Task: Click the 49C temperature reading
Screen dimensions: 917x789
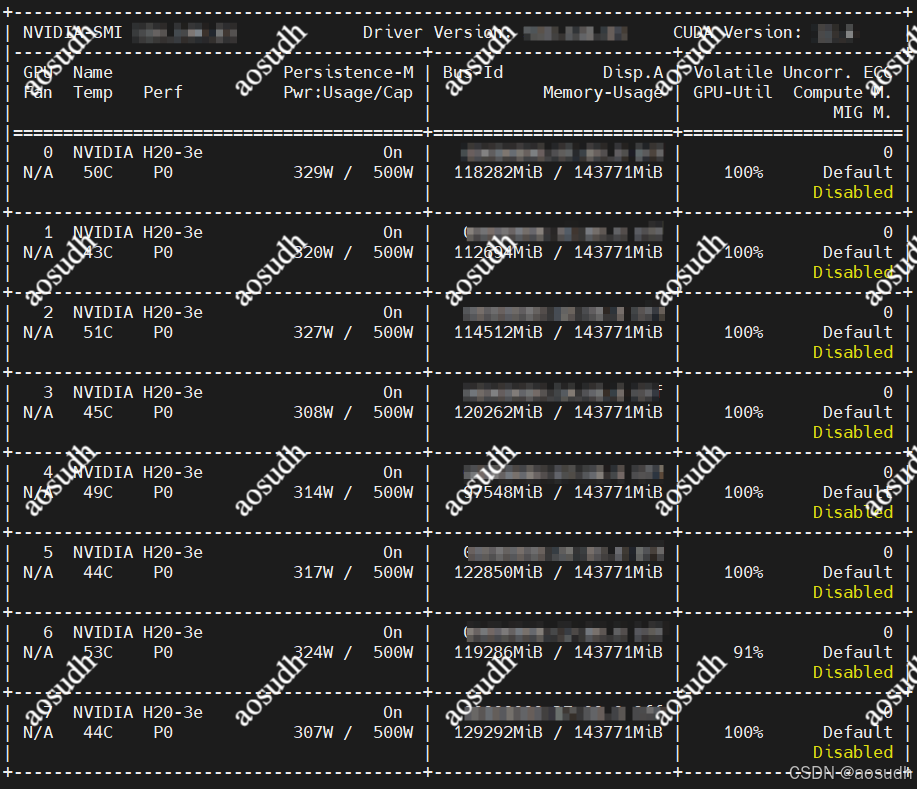Action: (x=98, y=493)
